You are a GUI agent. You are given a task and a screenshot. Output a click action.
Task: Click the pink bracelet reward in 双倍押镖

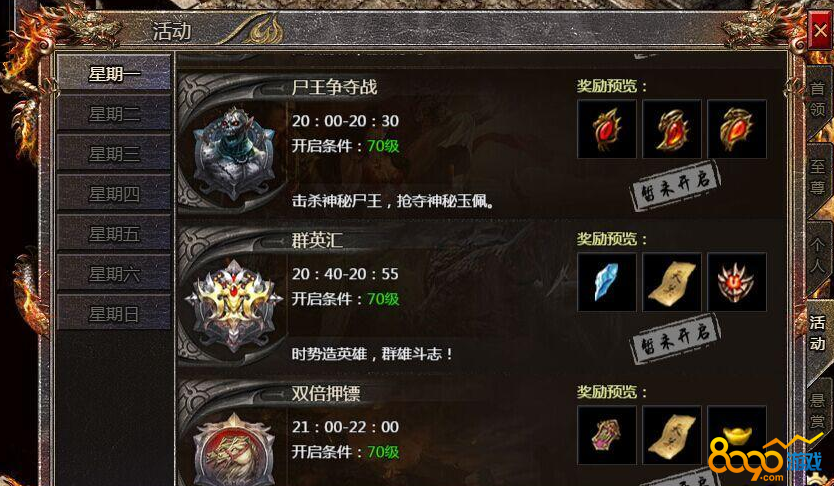pyautogui.click(x=607, y=435)
